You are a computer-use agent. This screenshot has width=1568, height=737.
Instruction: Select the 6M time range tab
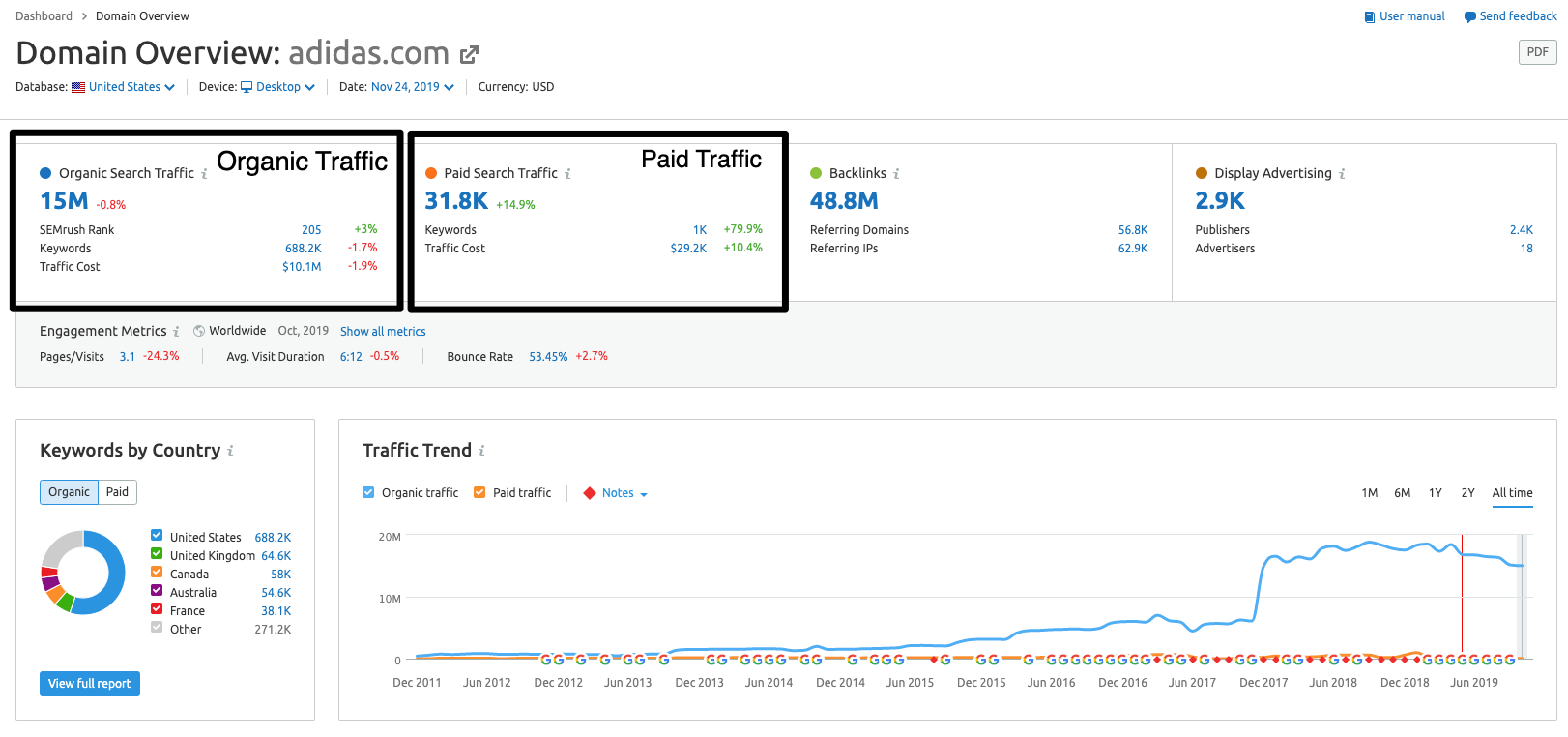coord(1402,493)
